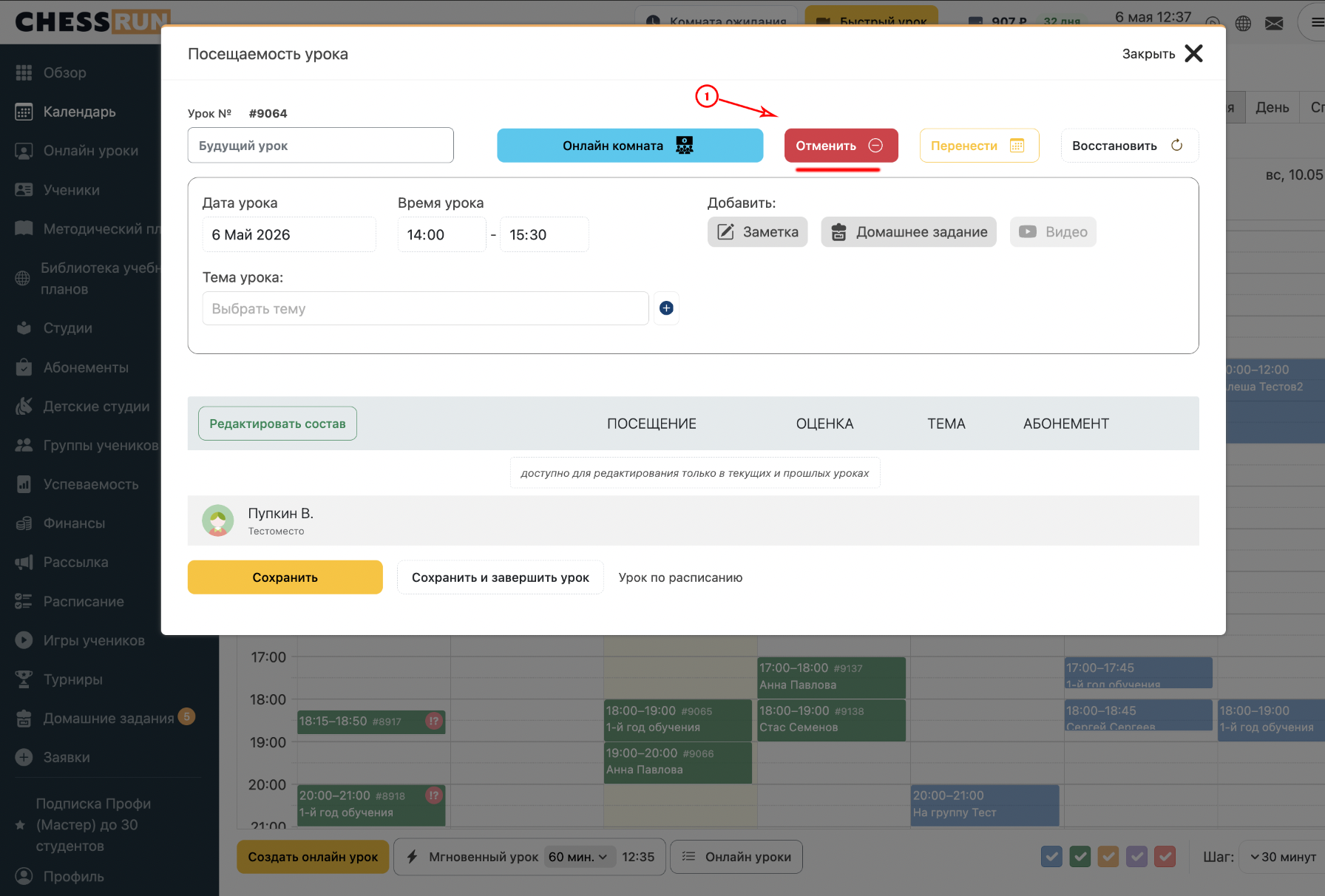Open the step 30 минут dropdown
The width and height of the screenshot is (1325, 896).
pyautogui.click(x=1283, y=857)
